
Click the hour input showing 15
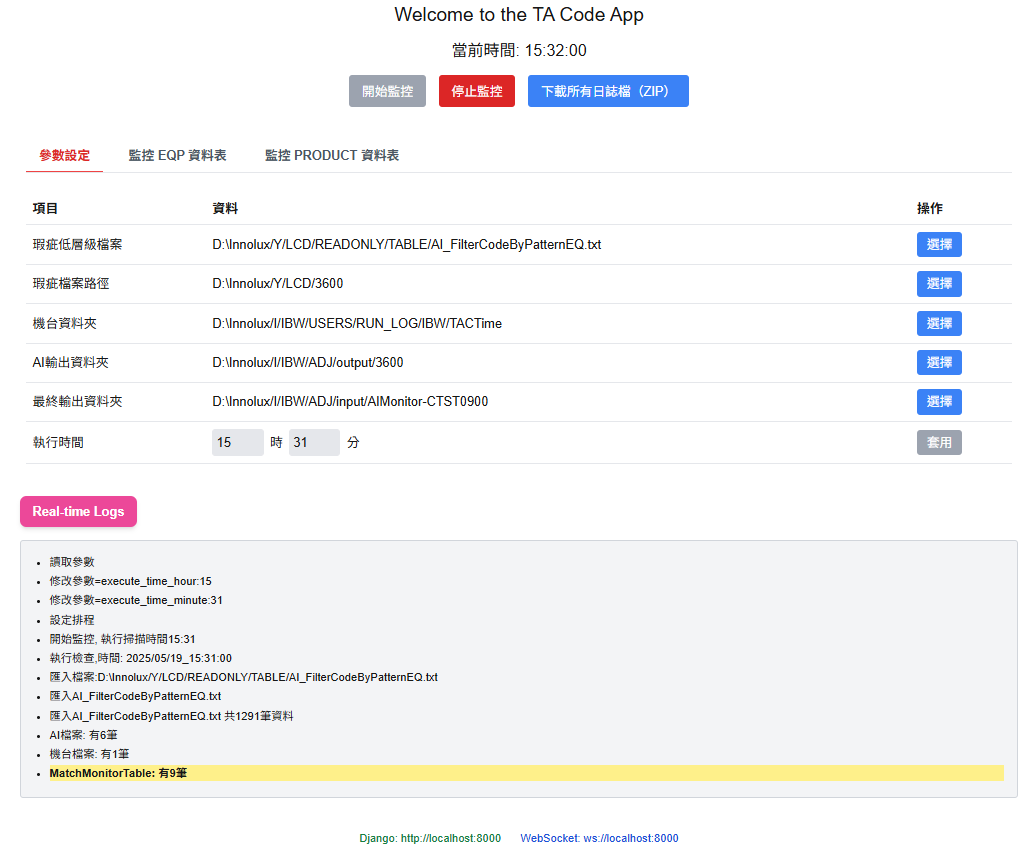pyautogui.click(x=237, y=441)
